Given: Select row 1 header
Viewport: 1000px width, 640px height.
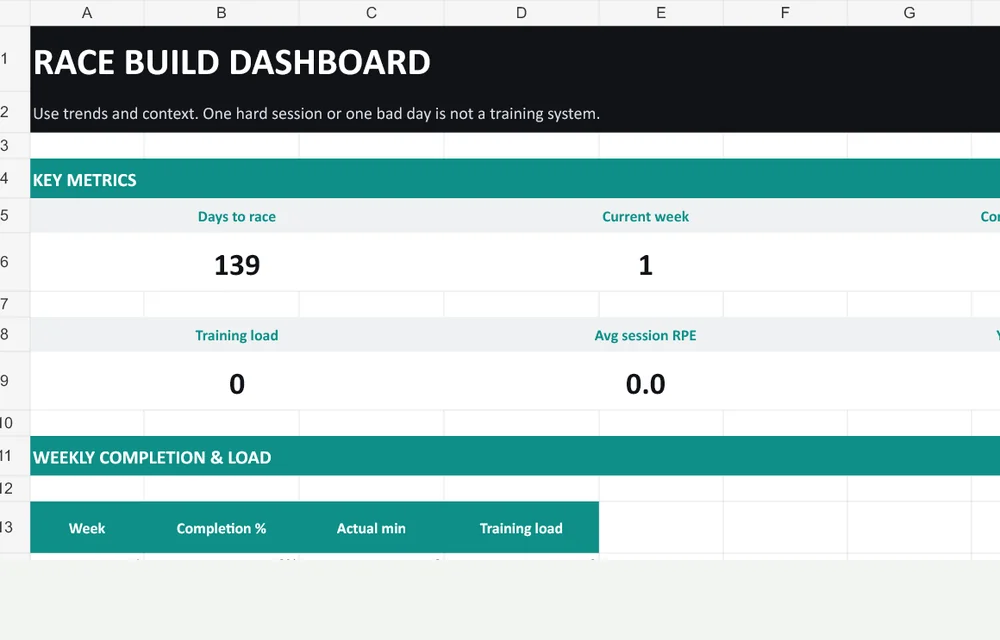Looking at the screenshot, I should tap(15, 59).
